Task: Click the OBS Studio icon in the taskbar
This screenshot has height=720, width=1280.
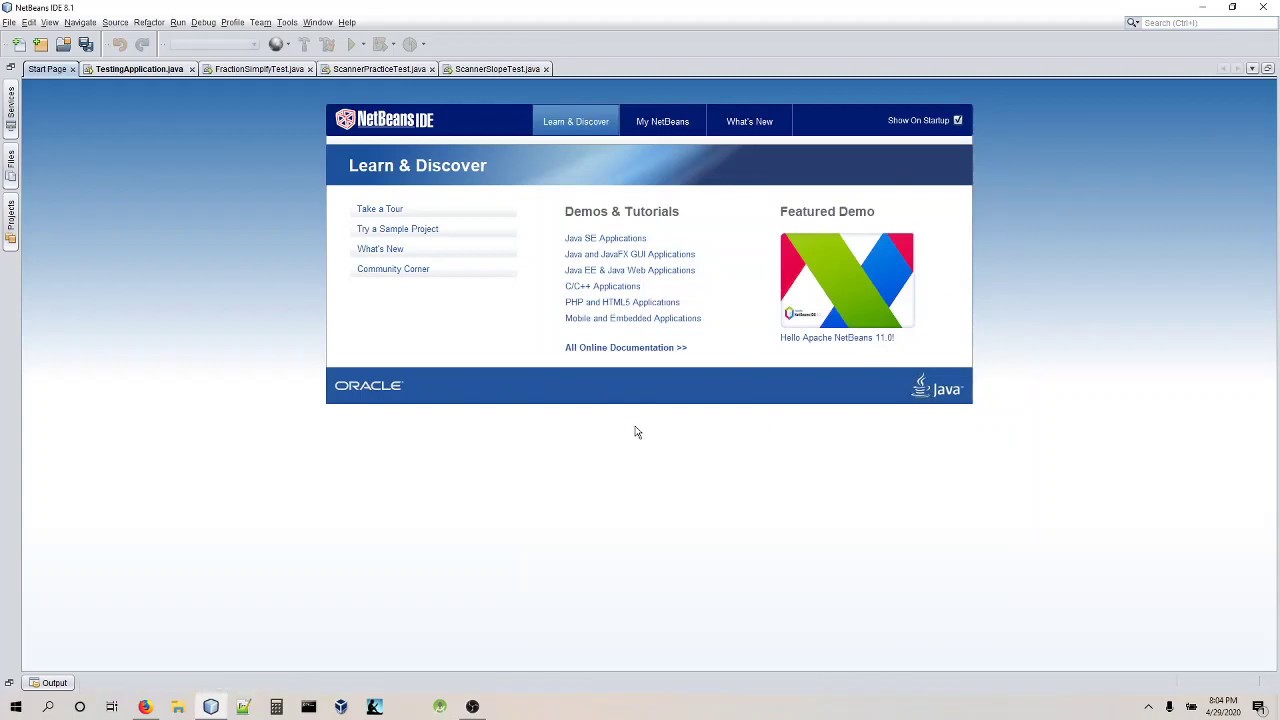Action: [x=472, y=707]
